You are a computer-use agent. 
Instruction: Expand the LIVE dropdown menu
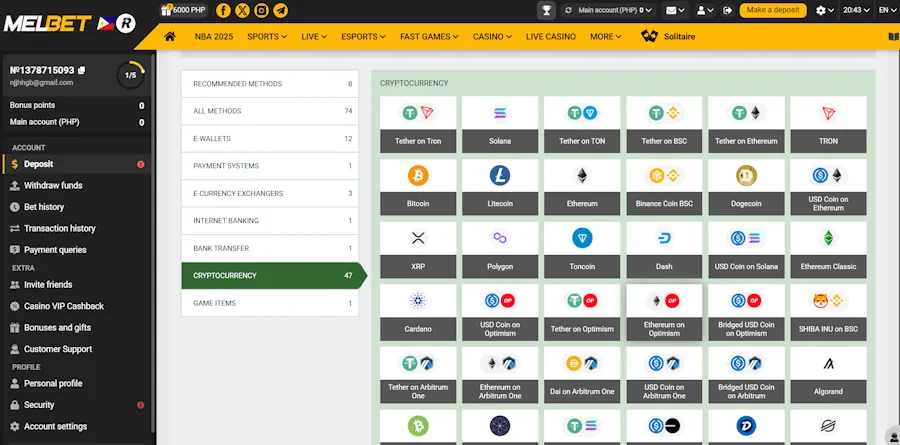pyautogui.click(x=314, y=36)
